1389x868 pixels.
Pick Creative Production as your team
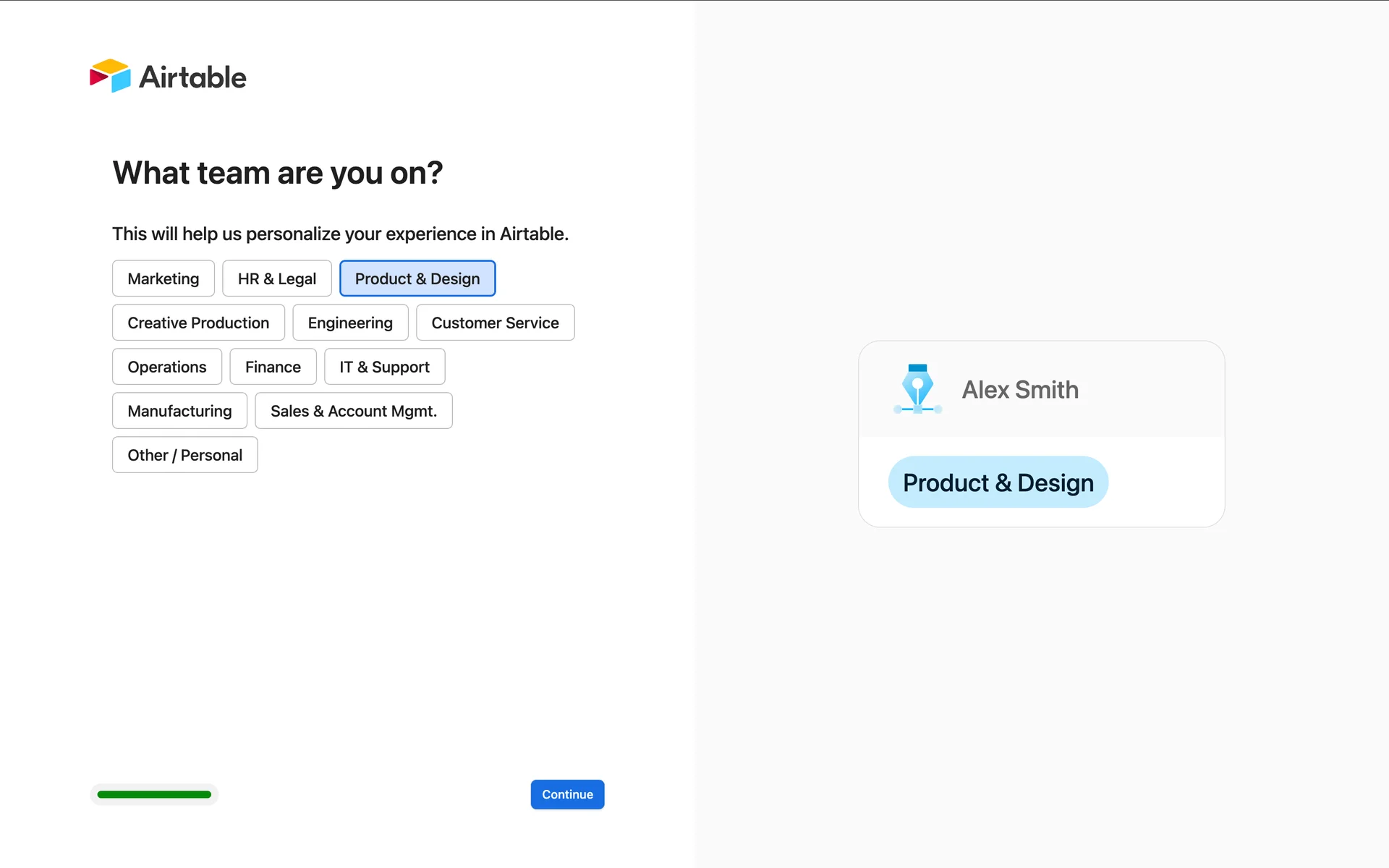pyautogui.click(x=197, y=323)
